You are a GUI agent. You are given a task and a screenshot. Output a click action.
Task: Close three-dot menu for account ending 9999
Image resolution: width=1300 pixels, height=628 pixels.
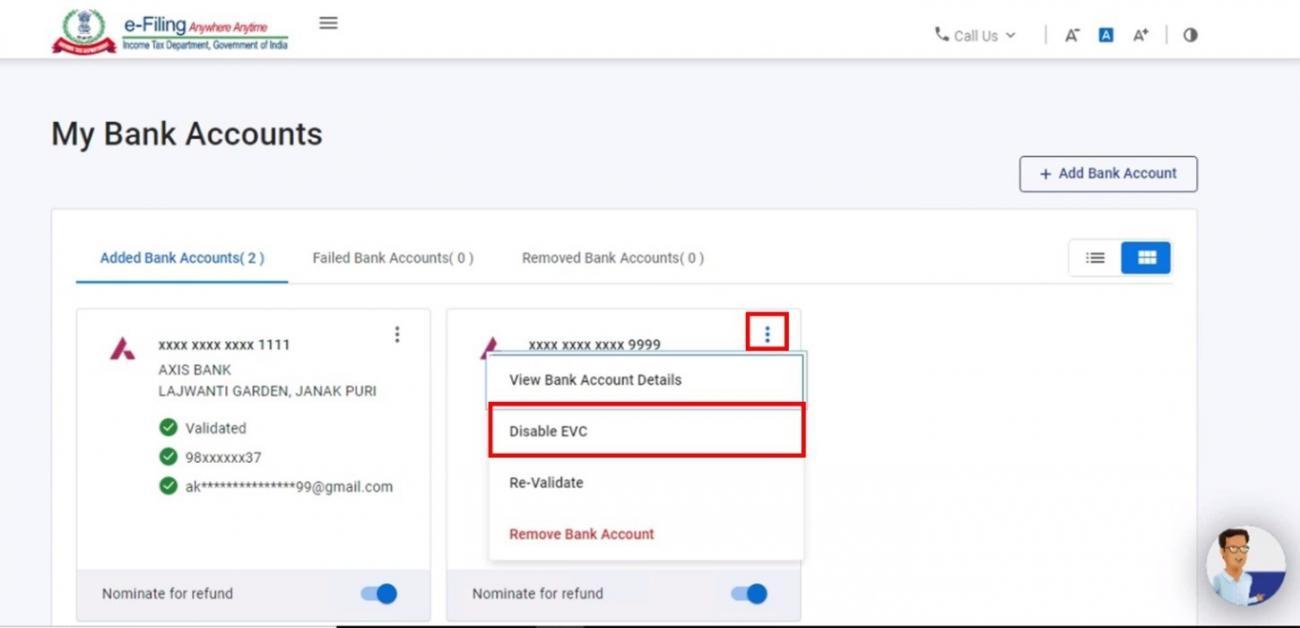point(767,333)
